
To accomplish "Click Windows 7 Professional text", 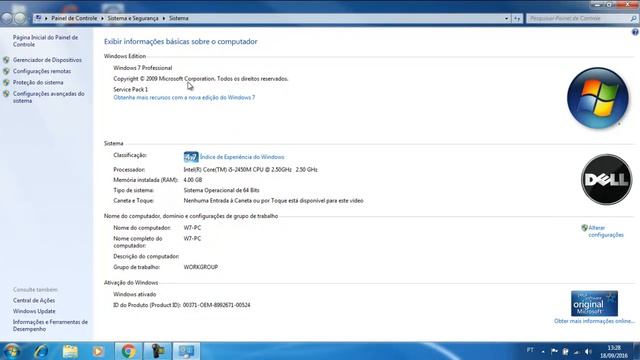I will coord(142,68).
